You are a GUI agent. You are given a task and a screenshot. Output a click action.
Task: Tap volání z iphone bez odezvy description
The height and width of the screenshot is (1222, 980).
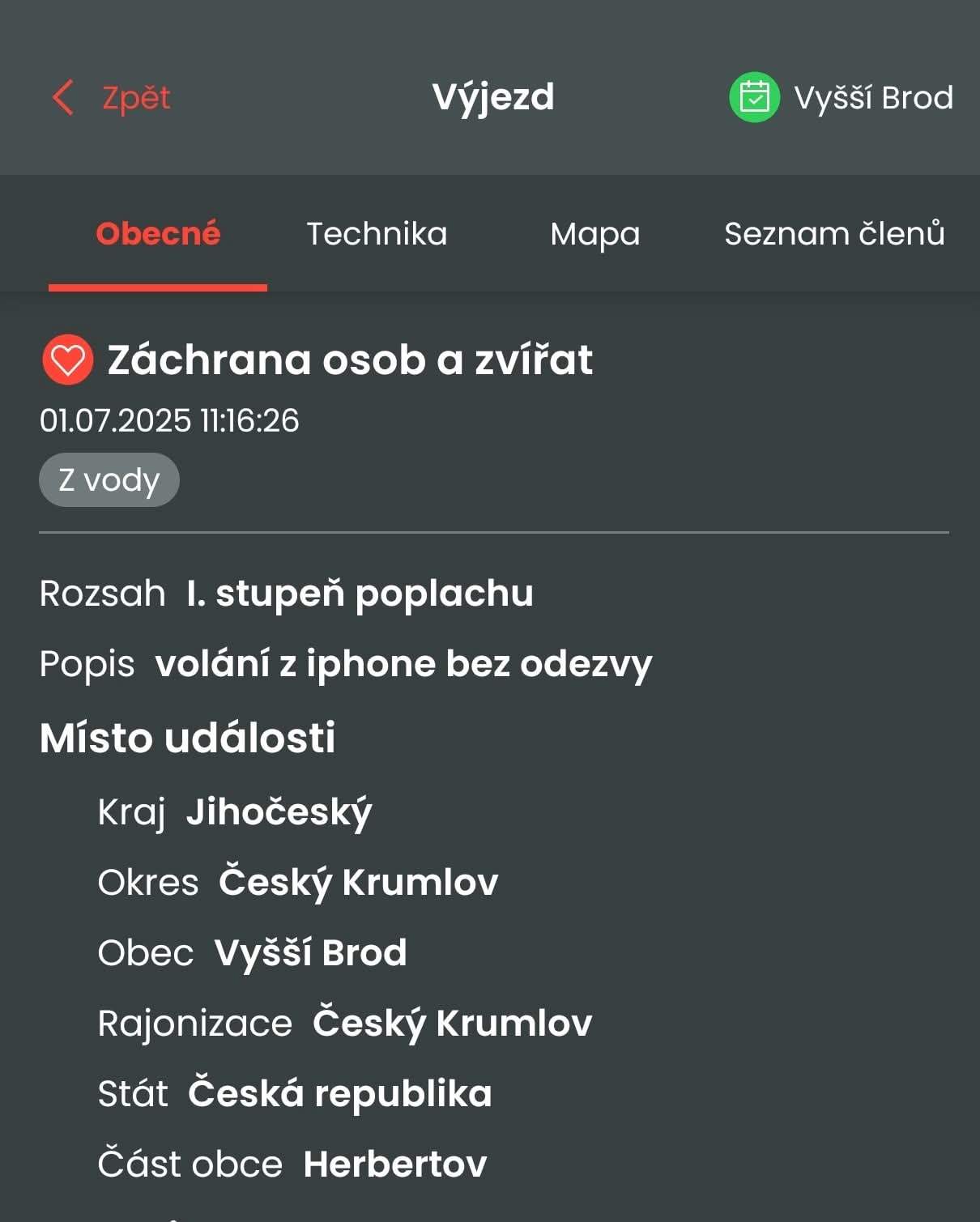point(403,664)
